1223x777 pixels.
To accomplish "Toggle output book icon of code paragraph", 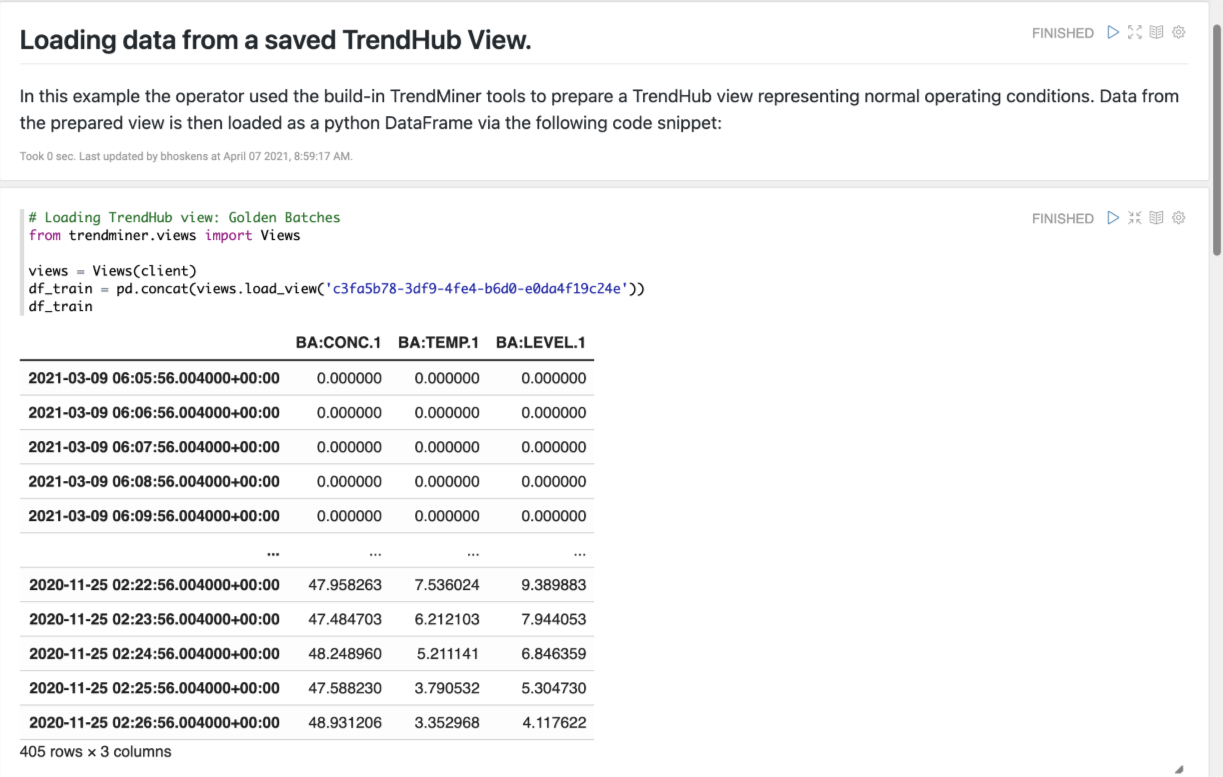I will point(1156,218).
